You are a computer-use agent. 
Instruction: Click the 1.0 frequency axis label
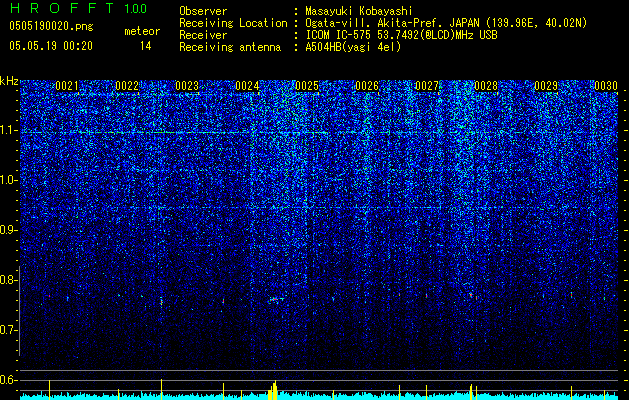pos(8,180)
